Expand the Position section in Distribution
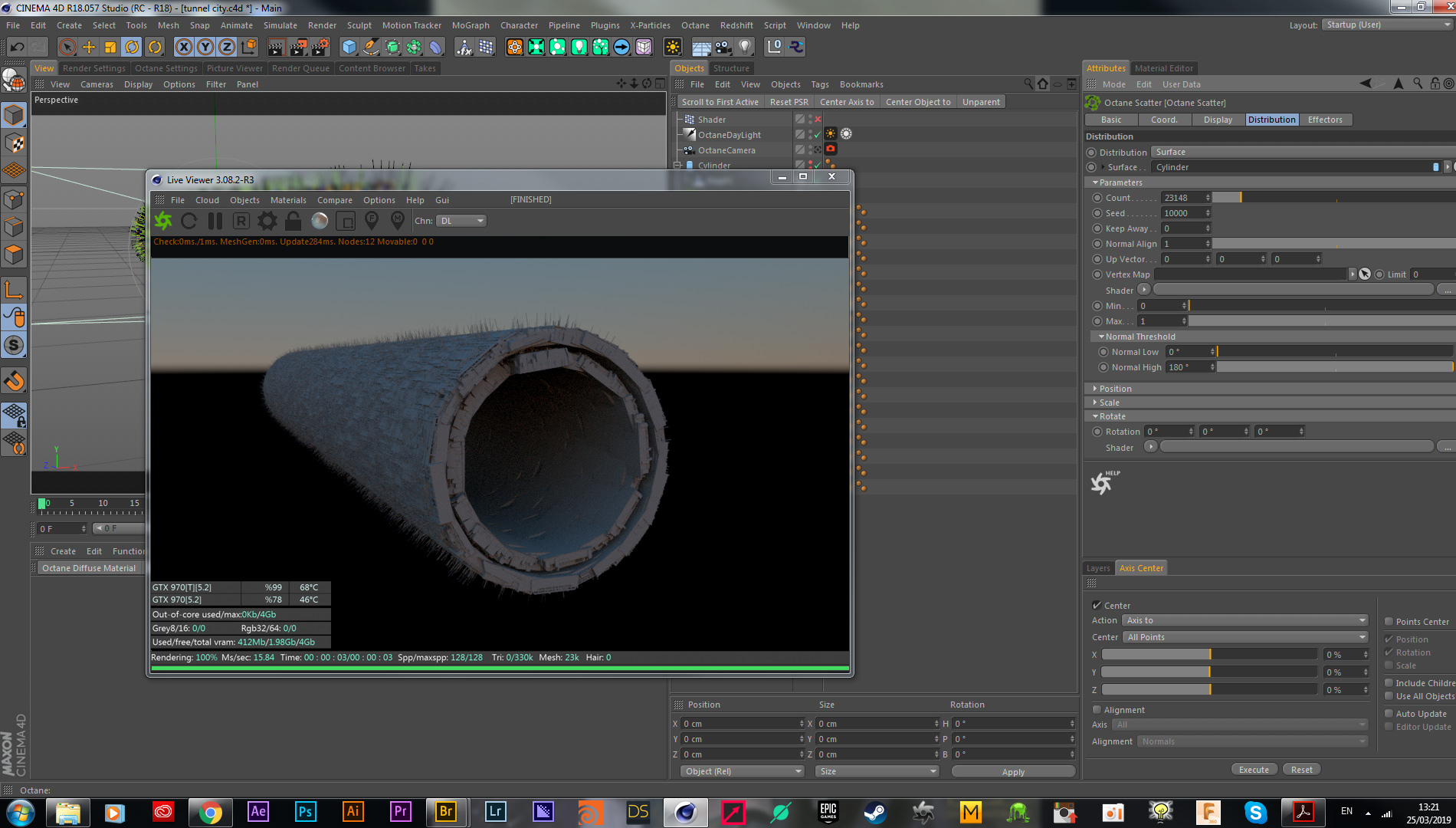Viewport: 1456px width, 828px height. [1115, 389]
